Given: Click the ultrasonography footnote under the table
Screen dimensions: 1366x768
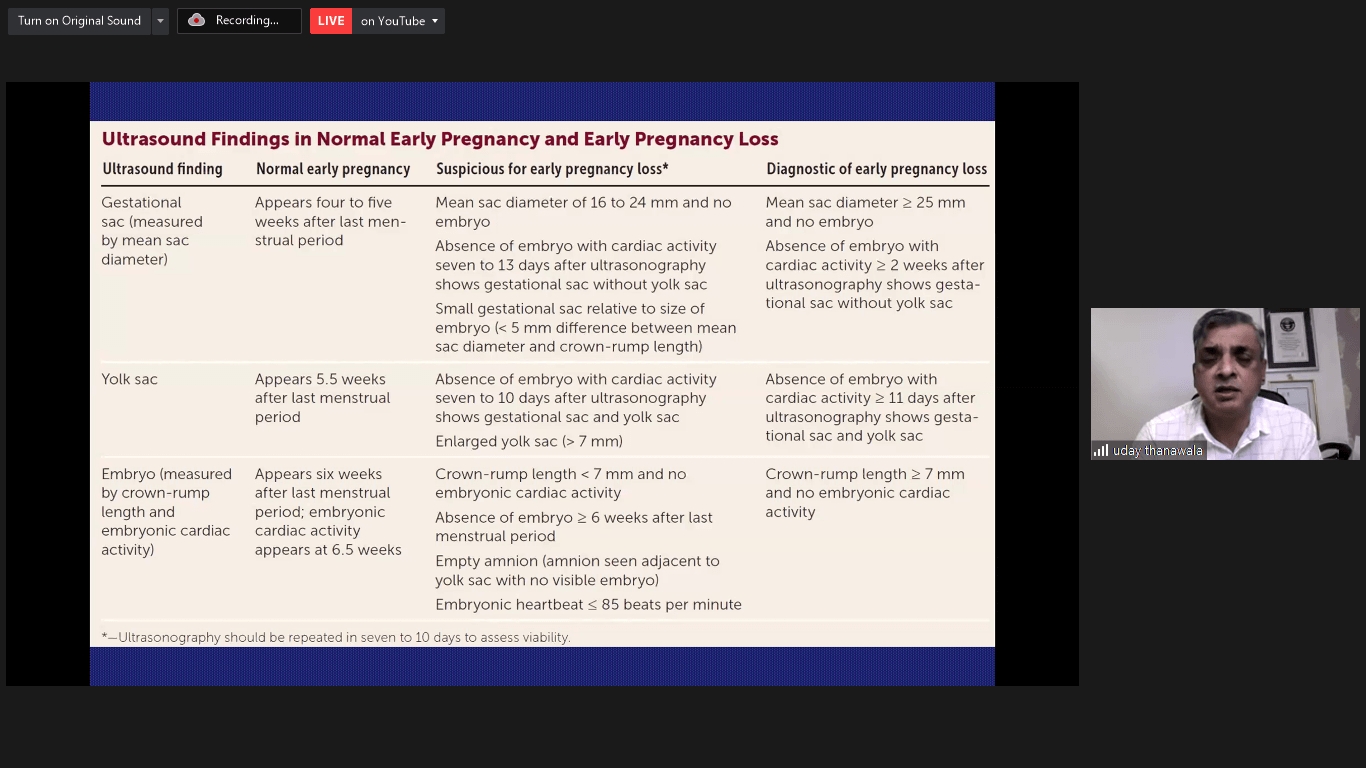Looking at the screenshot, I should tap(336, 637).
